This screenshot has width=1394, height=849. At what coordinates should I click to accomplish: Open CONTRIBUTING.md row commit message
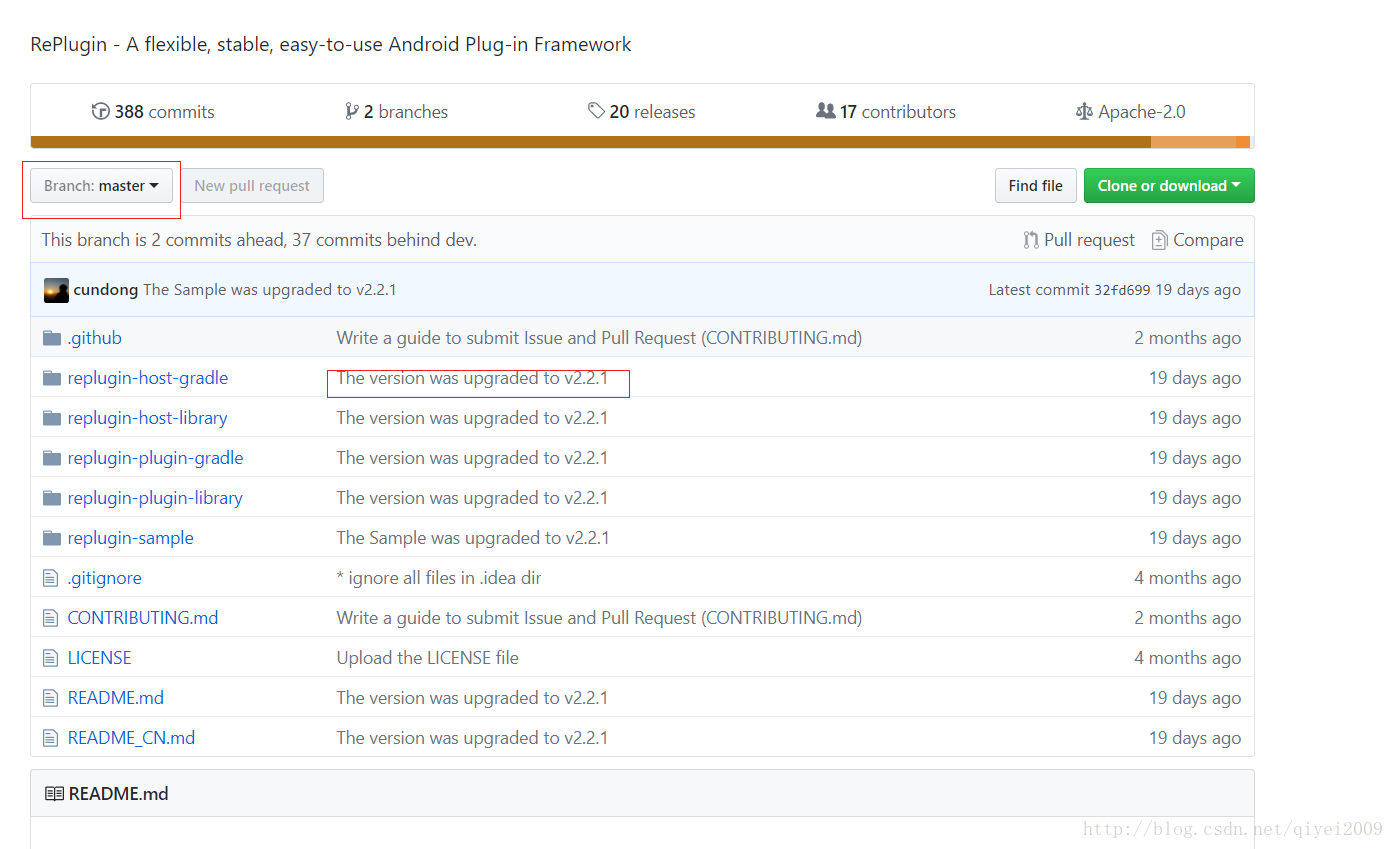599,618
